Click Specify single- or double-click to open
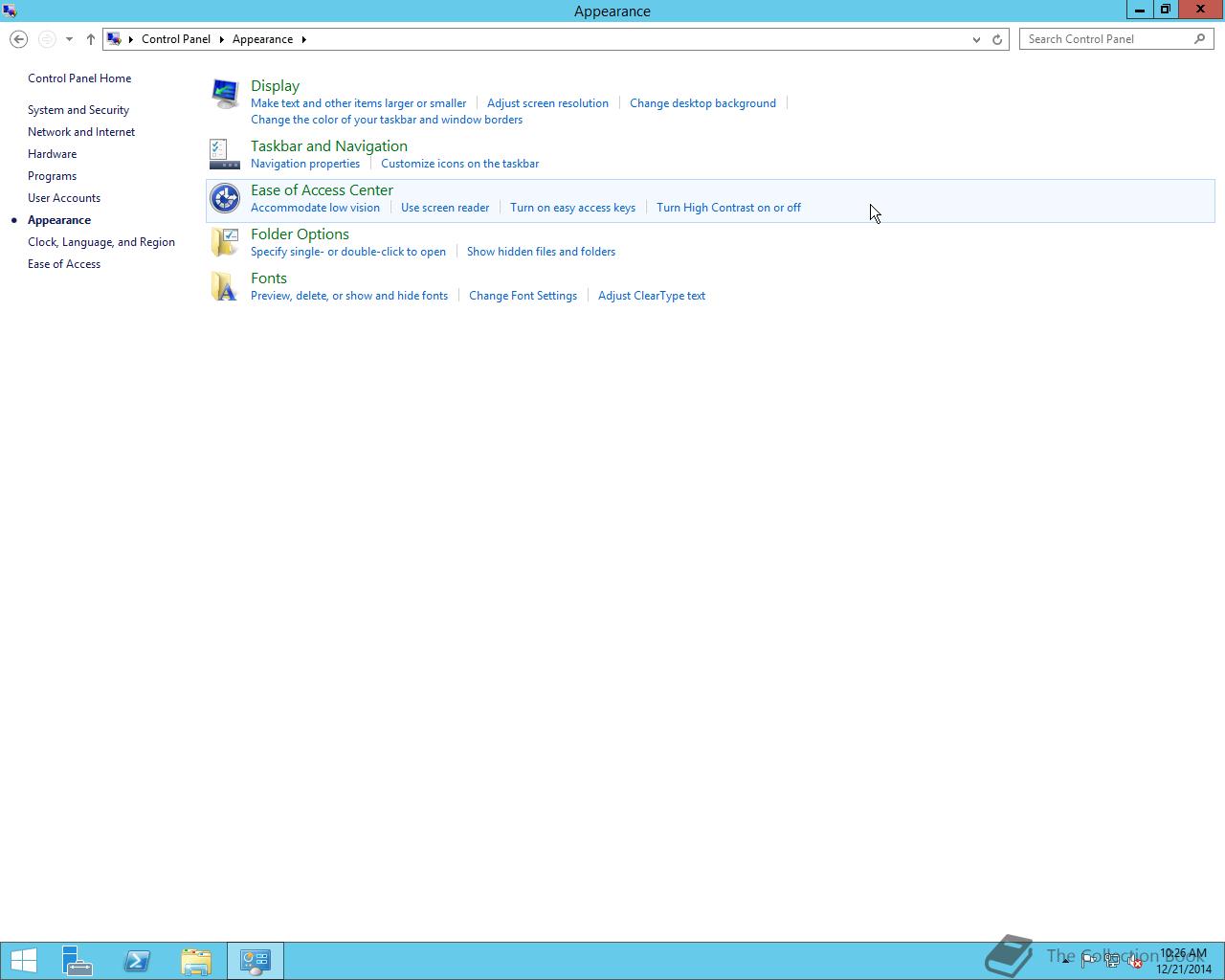Viewport: 1225px width, 980px height. pos(348,252)
